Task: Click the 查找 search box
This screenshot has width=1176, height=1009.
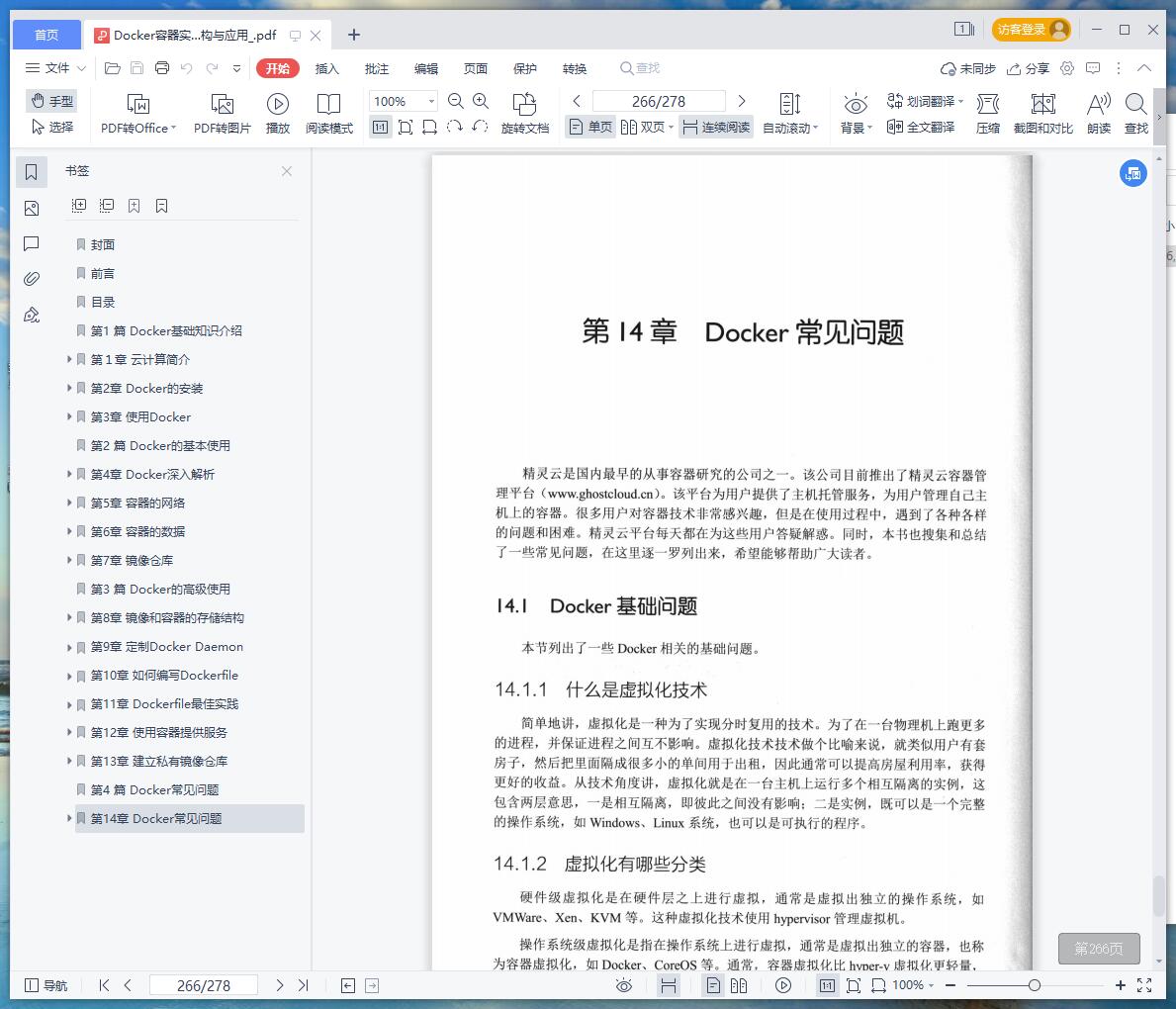Action: [641, 68]
